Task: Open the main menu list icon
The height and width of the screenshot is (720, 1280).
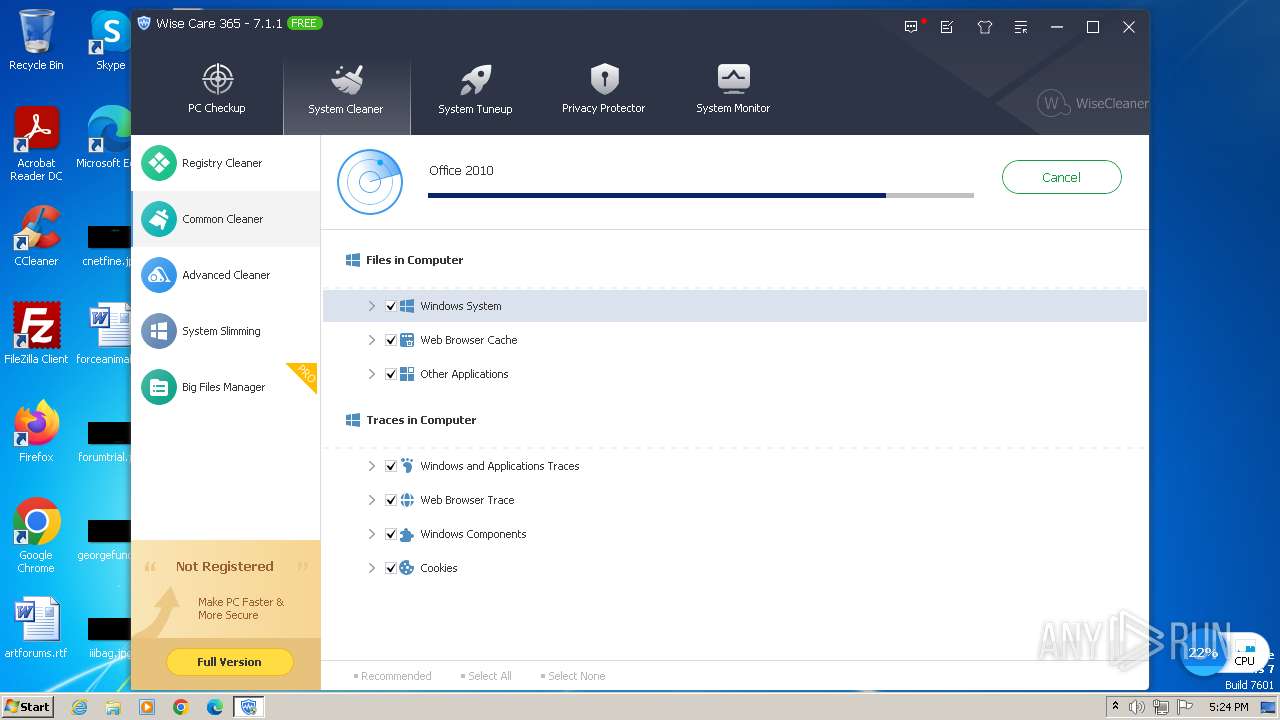Action: (1020, 27)
